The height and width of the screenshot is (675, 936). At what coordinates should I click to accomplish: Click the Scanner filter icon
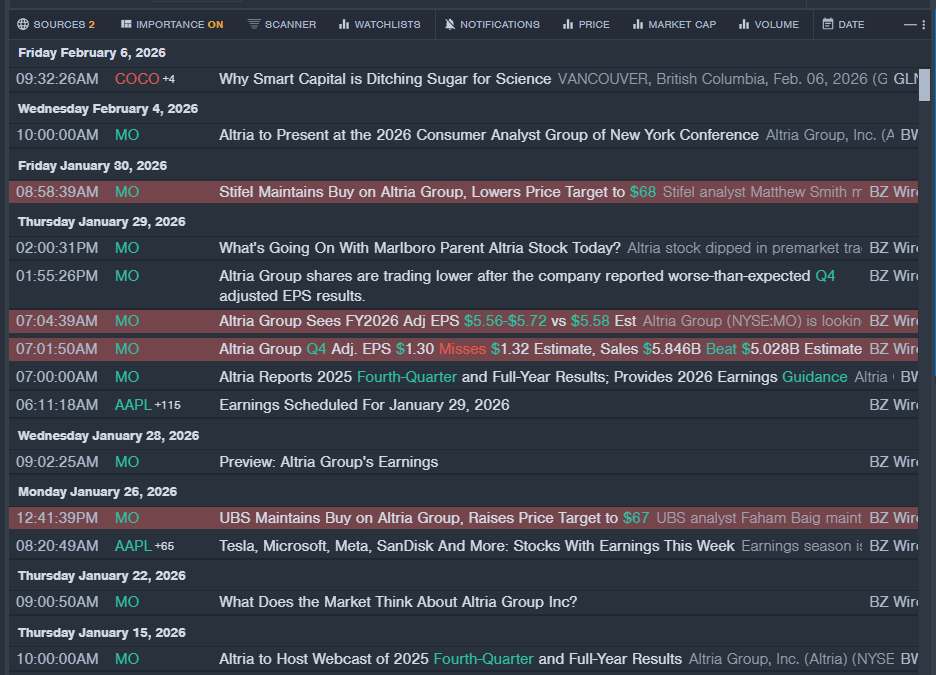coord(254,24)
